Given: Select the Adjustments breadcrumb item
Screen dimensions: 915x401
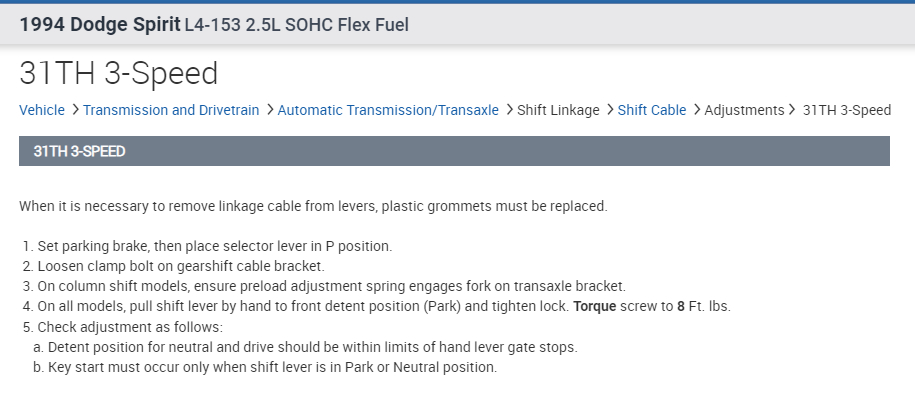Looking at the screenshot, I should point(744,110).
